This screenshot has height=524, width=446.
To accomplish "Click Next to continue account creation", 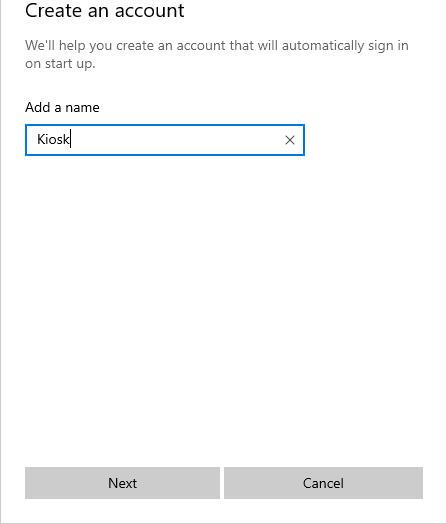I will click(x=122, y=483).
